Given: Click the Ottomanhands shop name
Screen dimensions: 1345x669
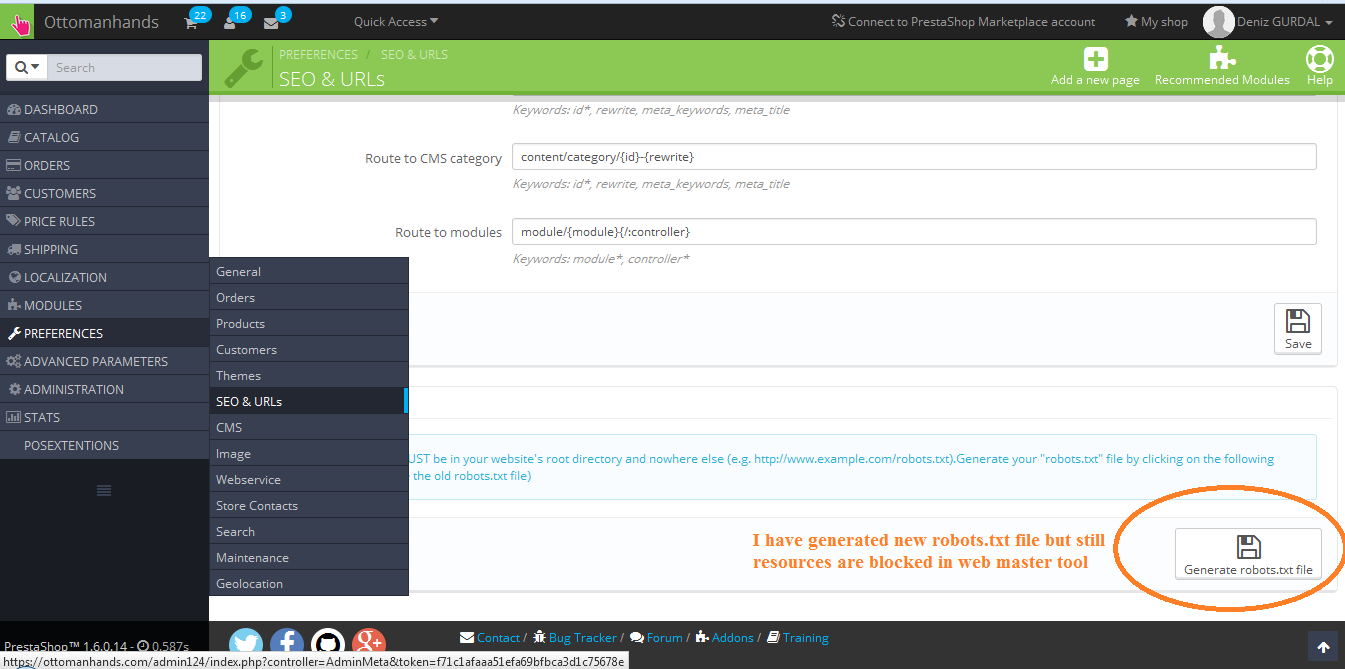Looking at the screenshot, I should click(101, 21).
